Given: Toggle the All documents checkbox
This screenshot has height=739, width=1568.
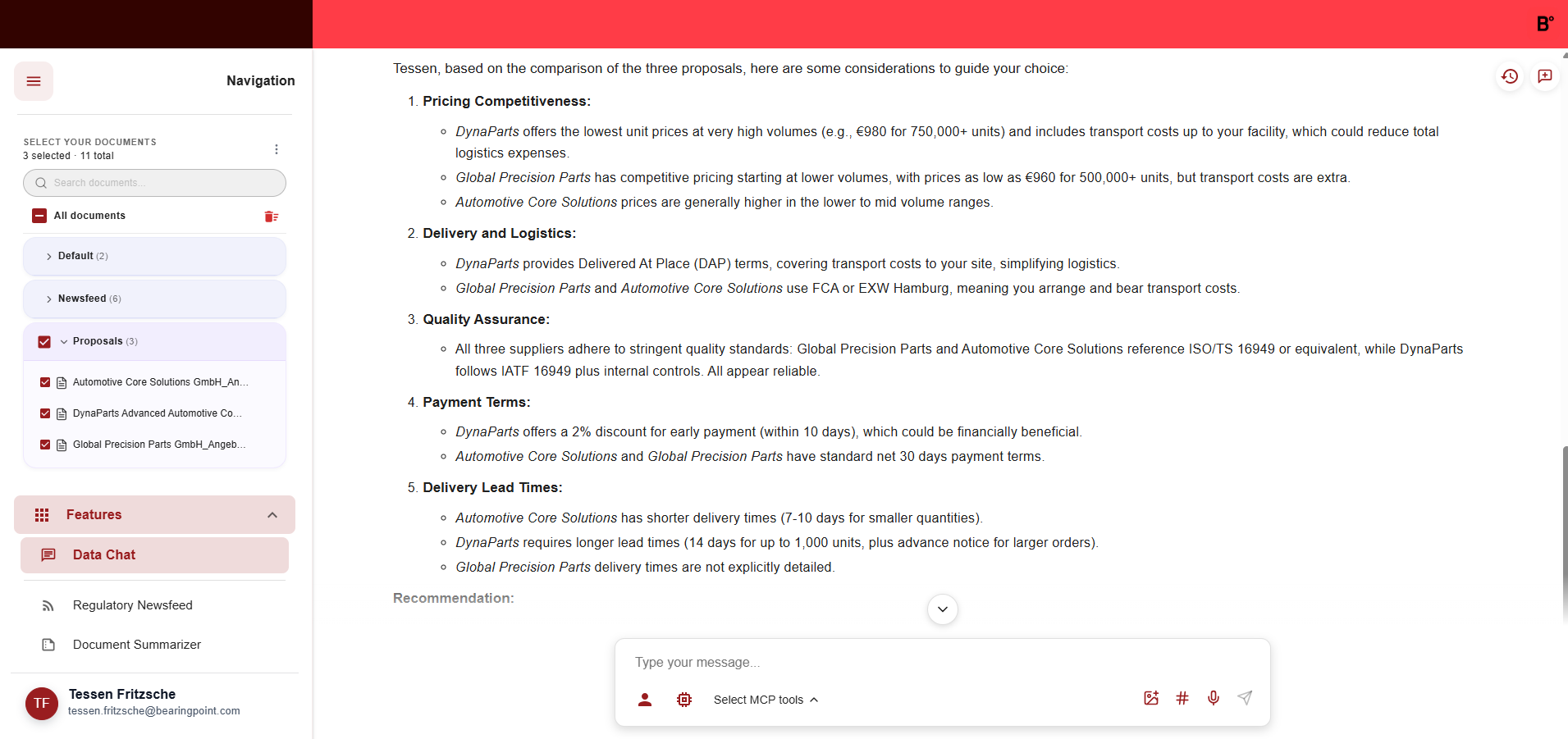Looking at the screenshot, I should (39, 216).
